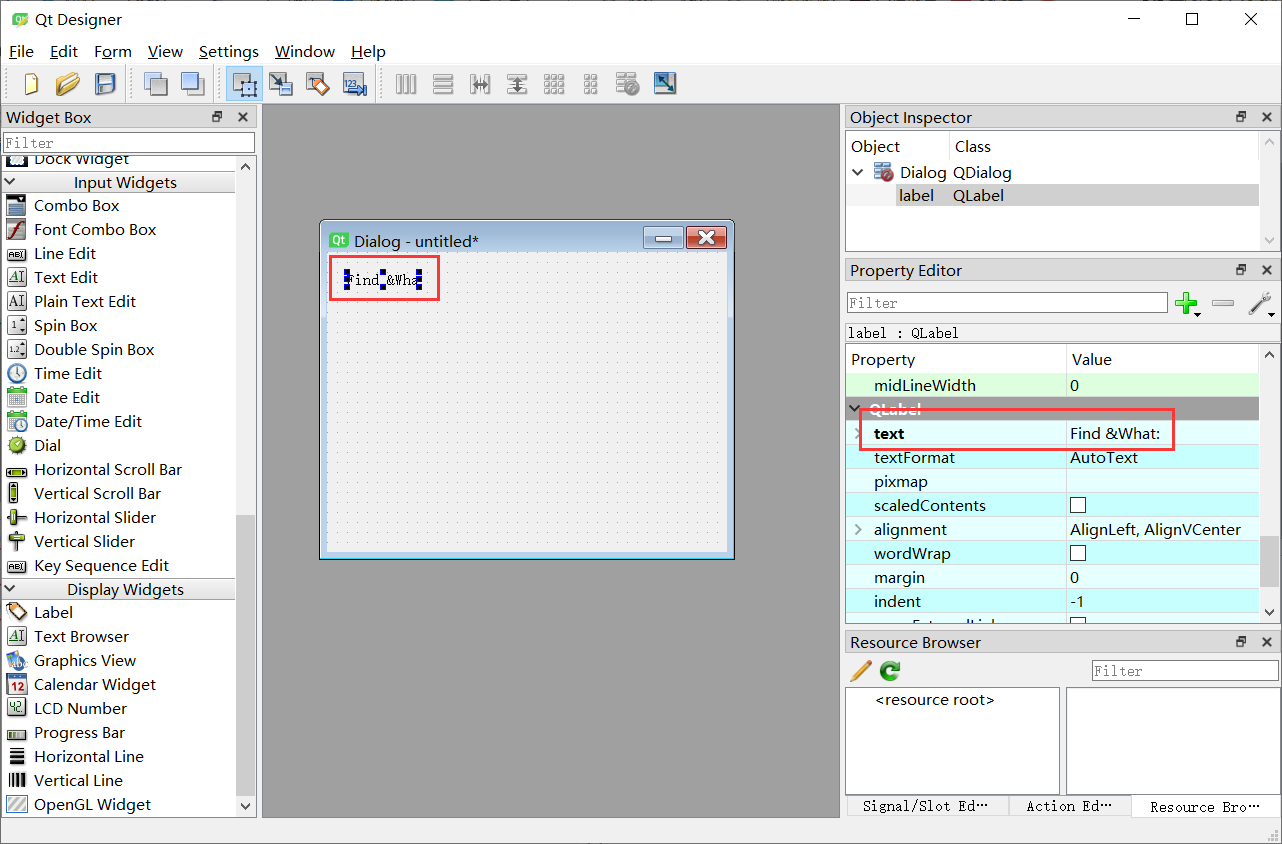
Task: Bring the selected widget to front
Action: [192, 84]
